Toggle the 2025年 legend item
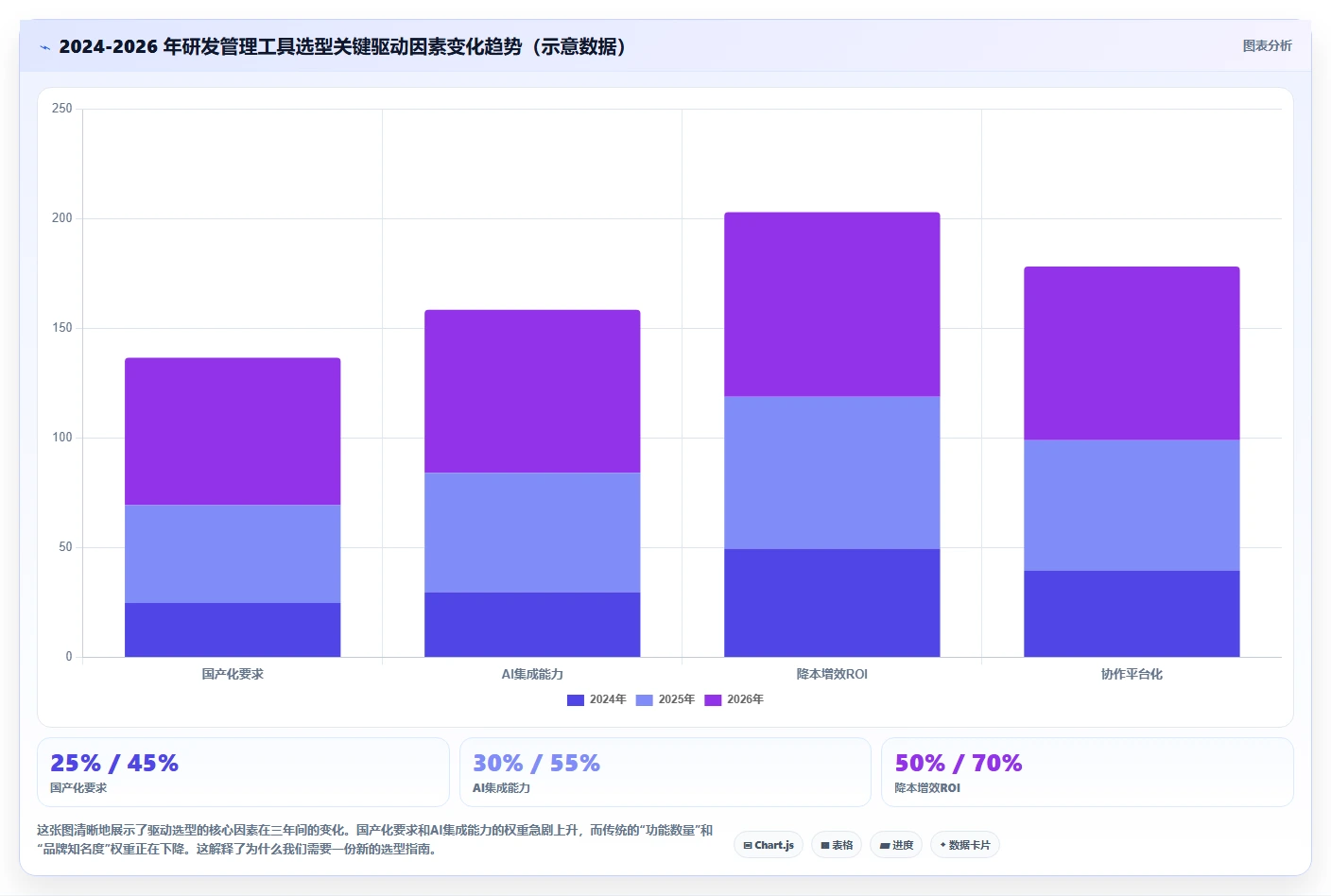Viewport: 1331px width, 896px height. point(665,699)
